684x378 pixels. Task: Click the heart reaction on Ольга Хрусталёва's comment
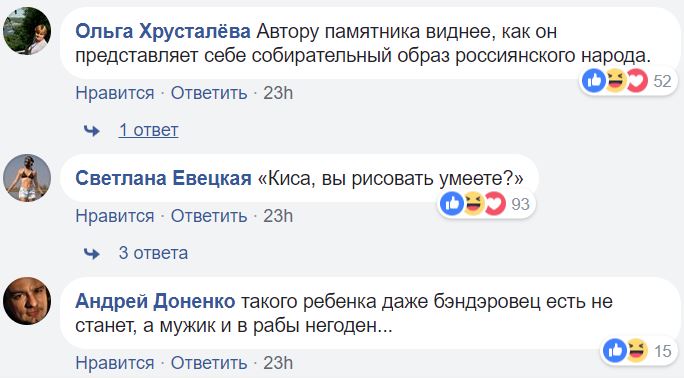(x=637, y=81)
